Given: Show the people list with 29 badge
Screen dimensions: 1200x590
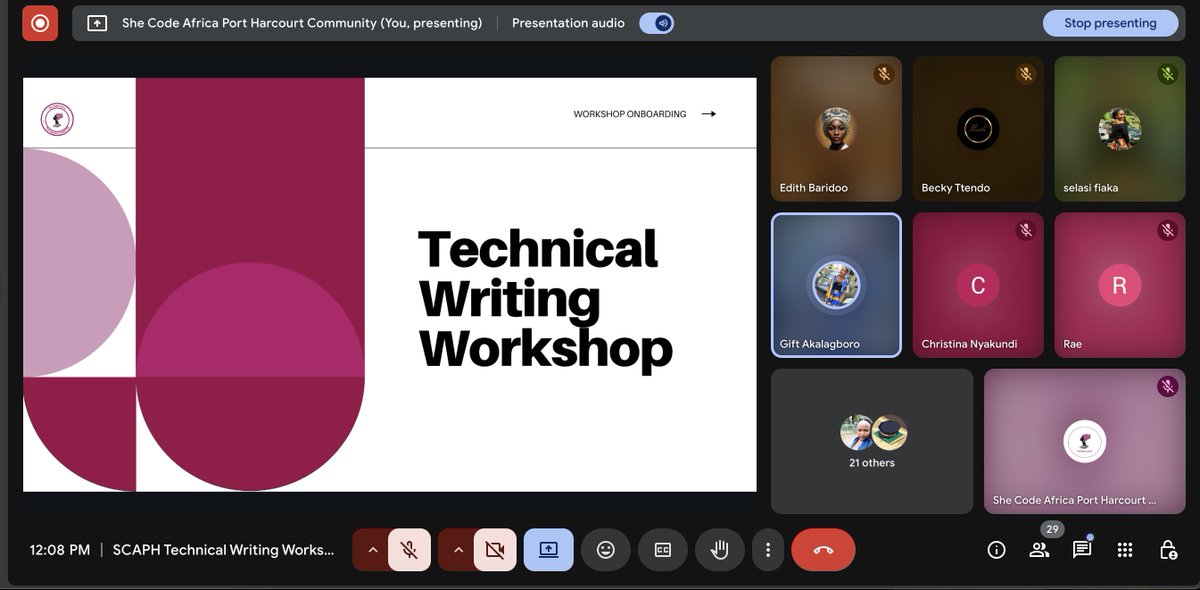Looking at the screenshot, I should (1040, 550).
